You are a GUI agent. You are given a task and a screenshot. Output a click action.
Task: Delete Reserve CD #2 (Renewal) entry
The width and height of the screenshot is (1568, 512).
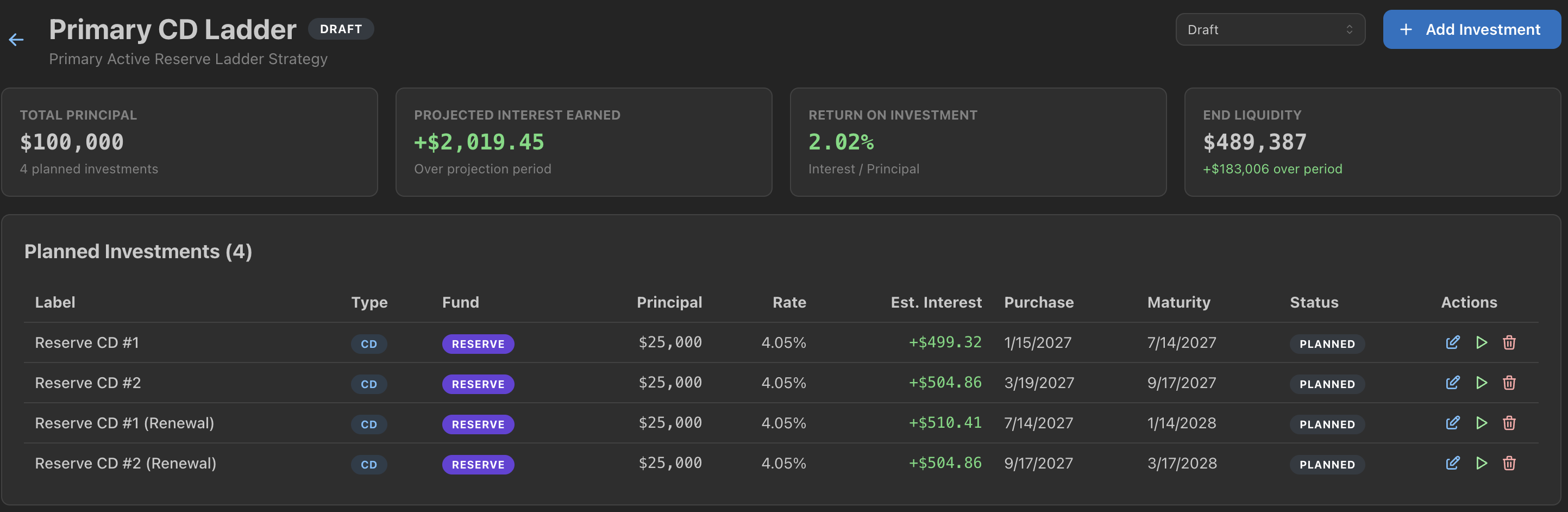coord(1509,463)
